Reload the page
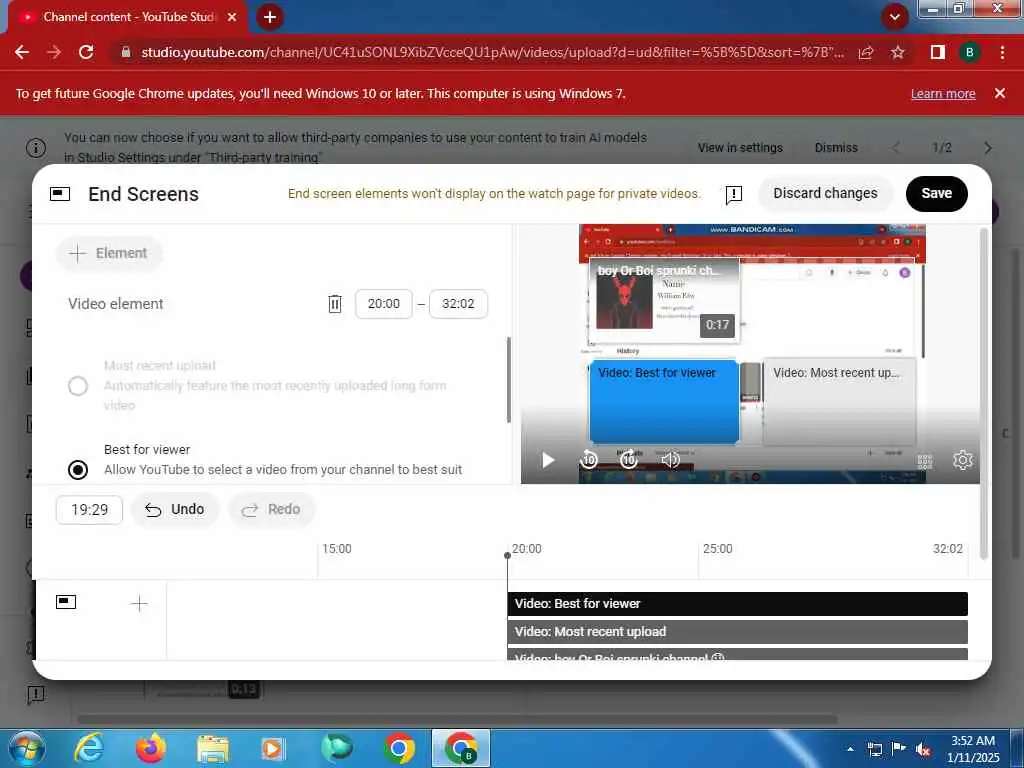 point(86,52)
